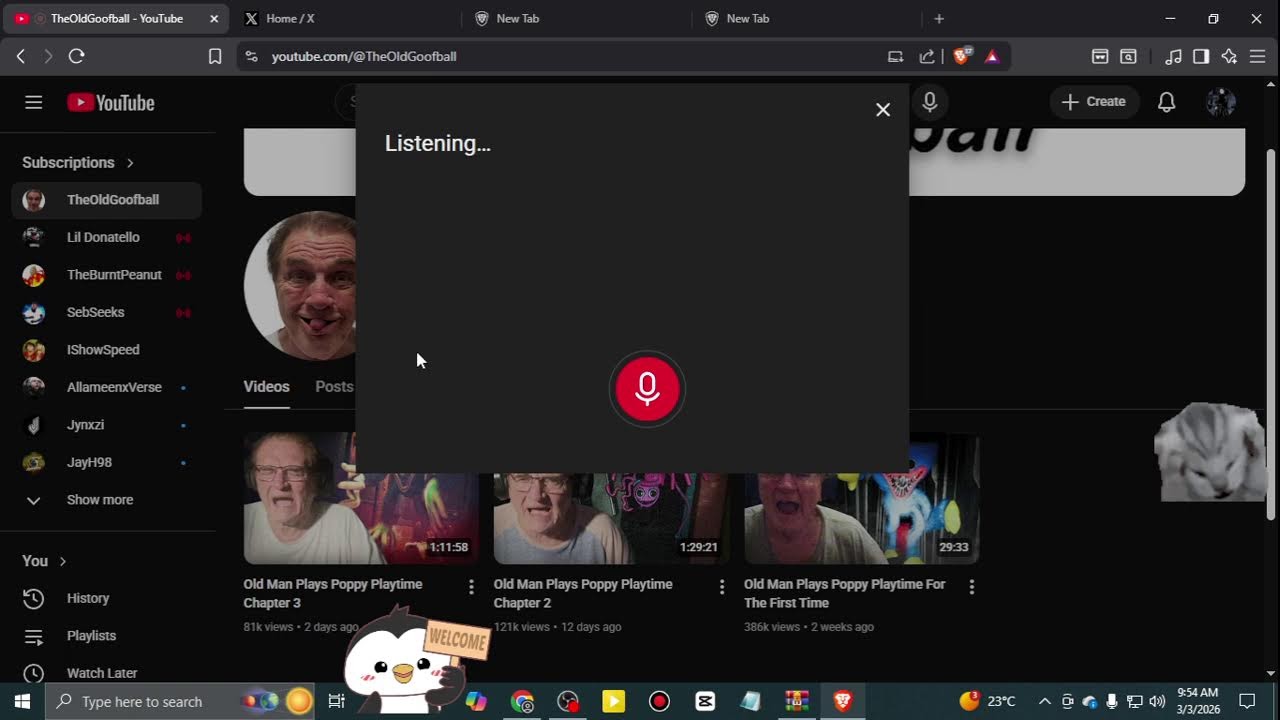
Task: Select the Videos channel tab
Action: (266, 387)
